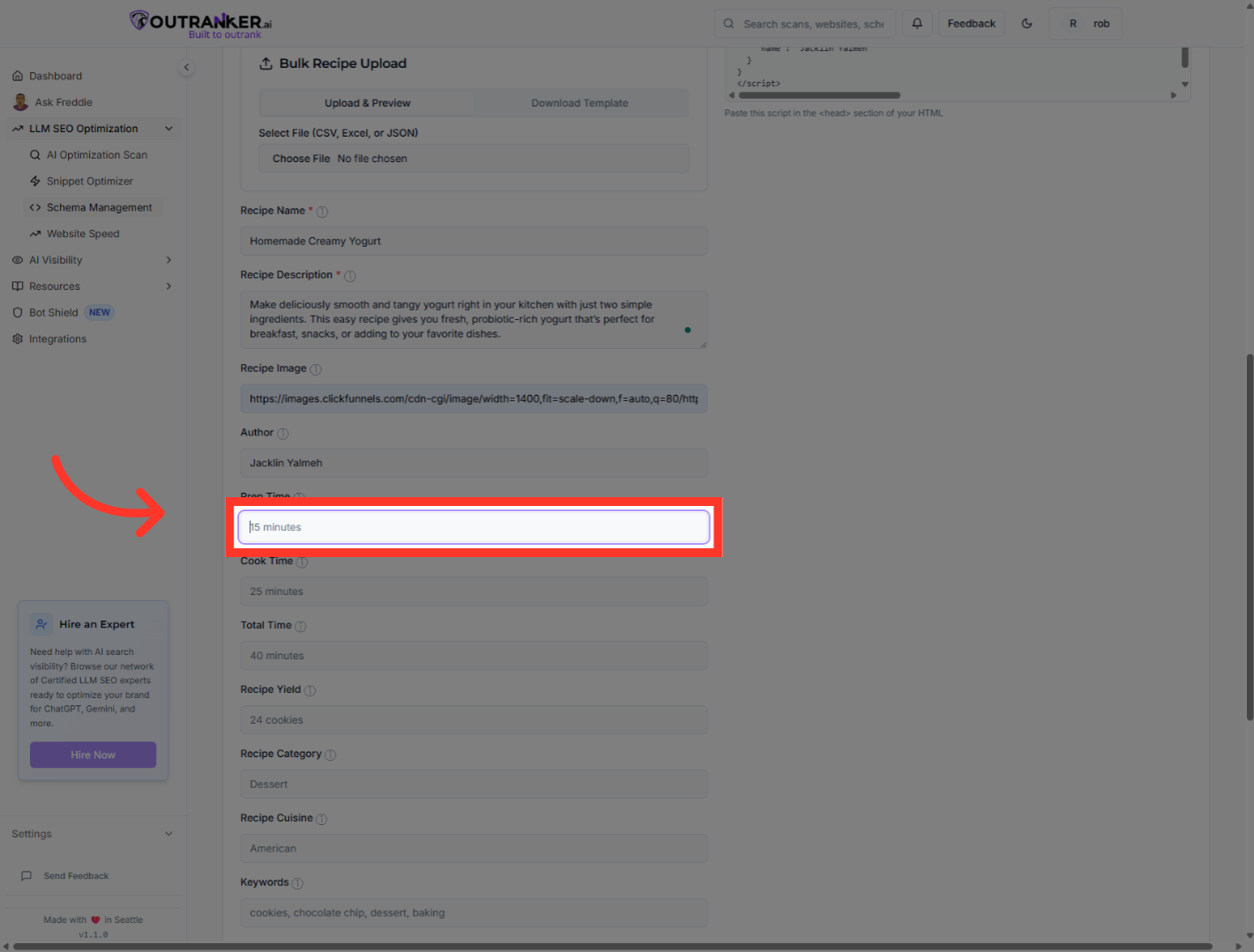This screenshot has width=1254, height=952.
Task: Select Schema Management in the sidebar
Action: [94, 208]
